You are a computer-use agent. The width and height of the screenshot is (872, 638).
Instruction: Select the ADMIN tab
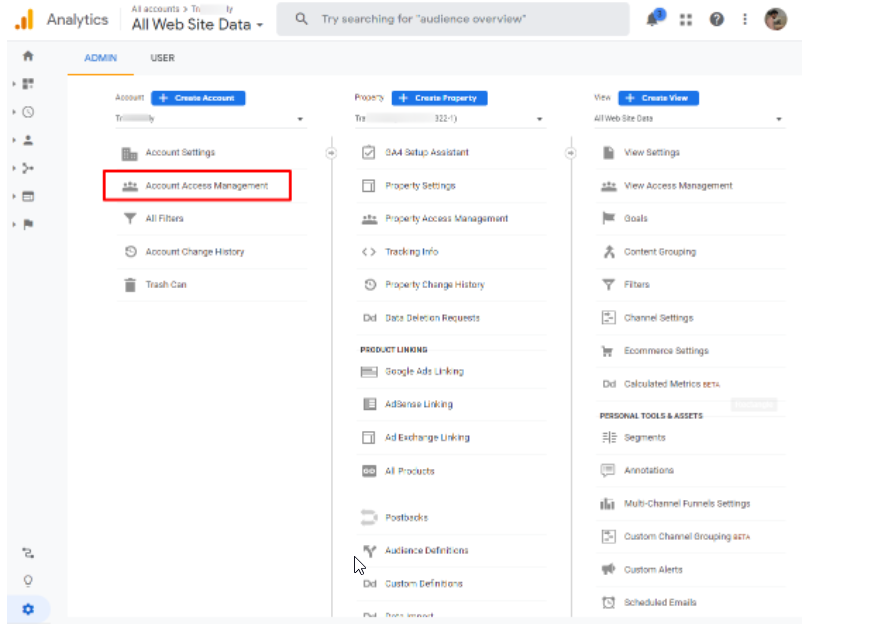point(100,58)
